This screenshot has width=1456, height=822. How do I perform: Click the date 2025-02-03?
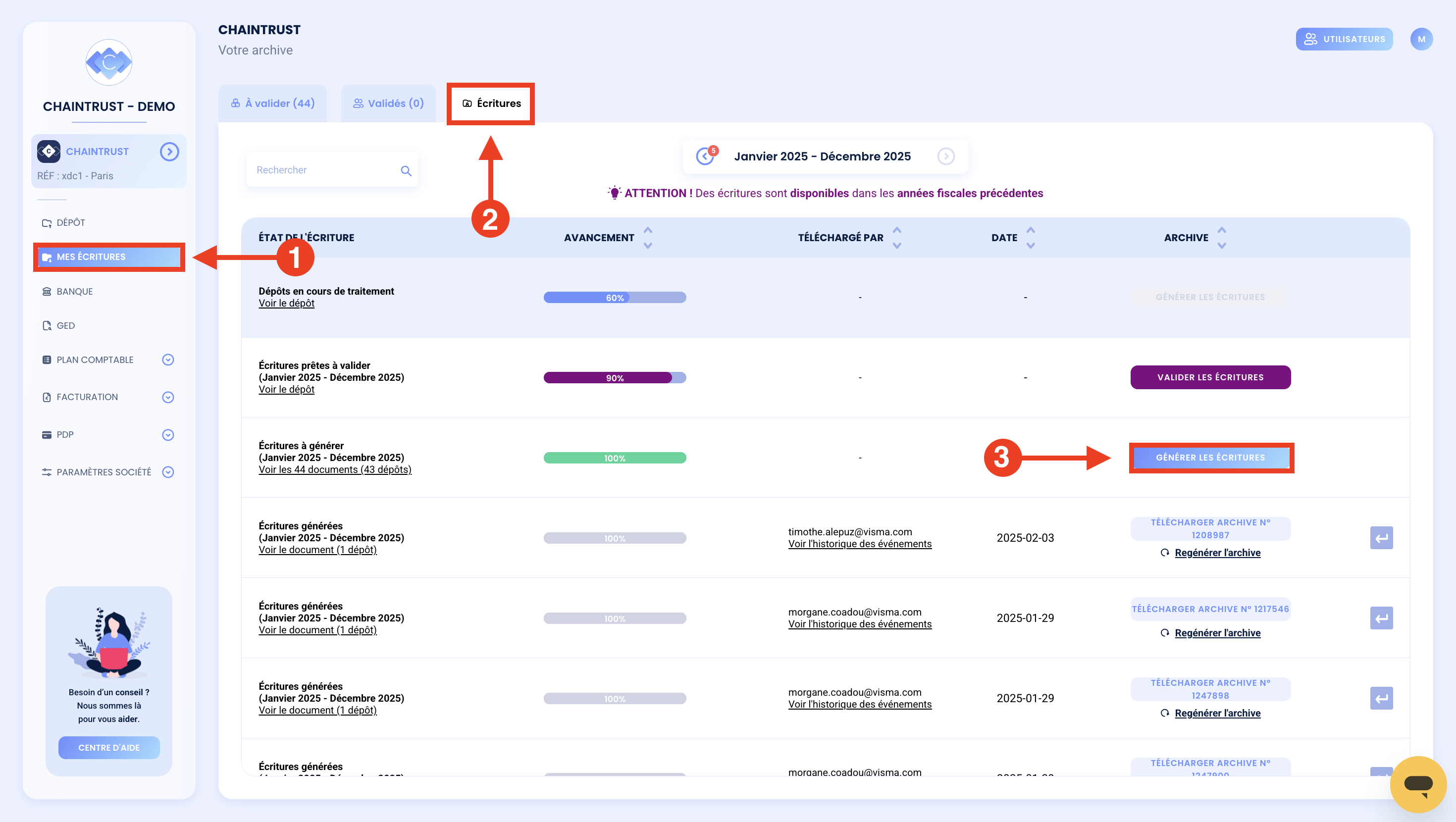pos(1025,538)
